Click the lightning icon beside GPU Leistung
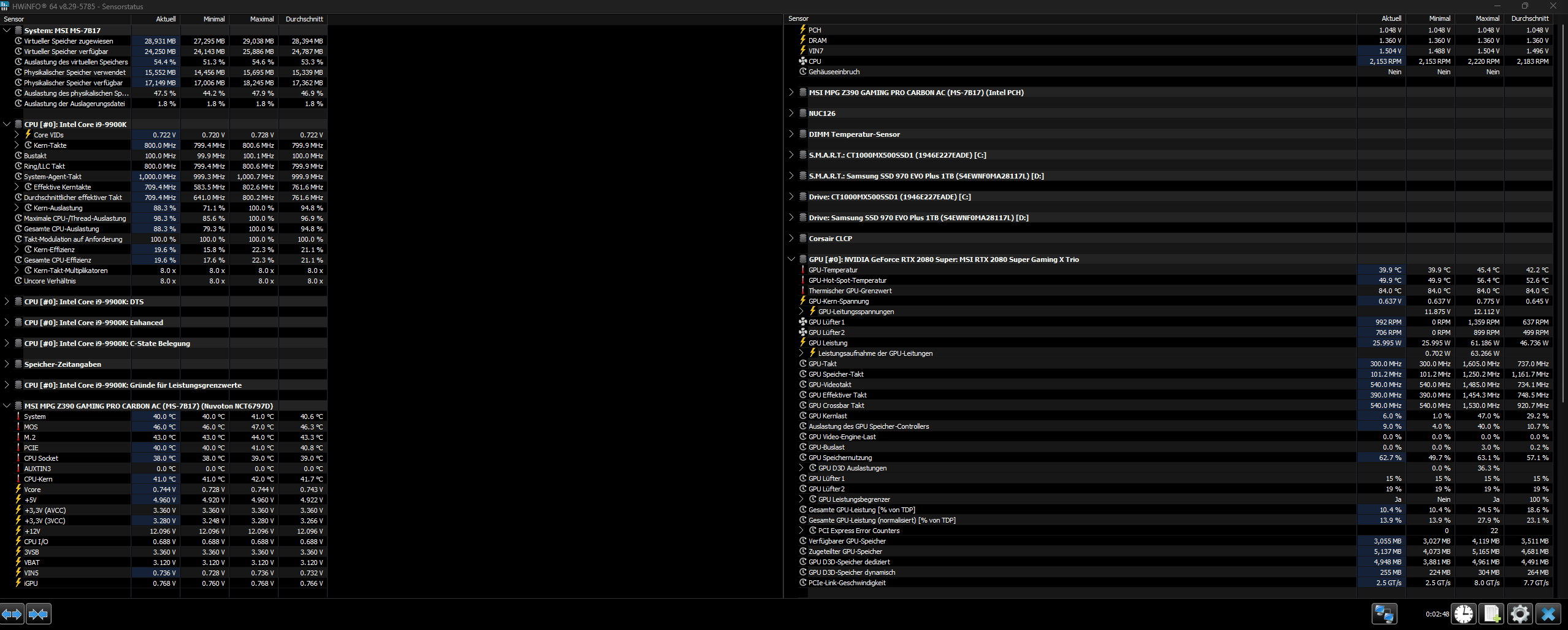 (802, 343)
